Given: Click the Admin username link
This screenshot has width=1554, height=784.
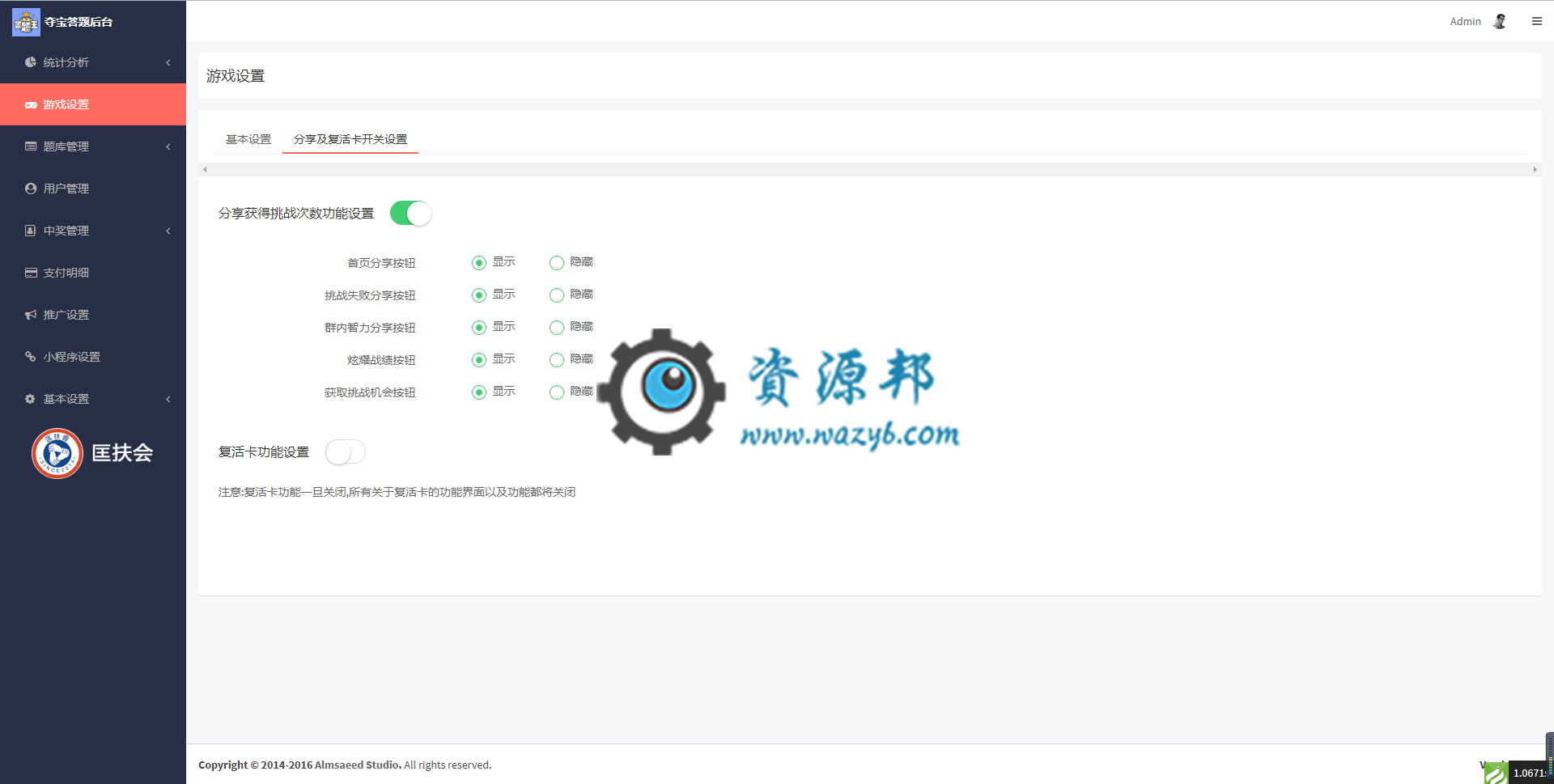Looking at the screenshot, I should pyautogui.click(x=1465, y=22).
